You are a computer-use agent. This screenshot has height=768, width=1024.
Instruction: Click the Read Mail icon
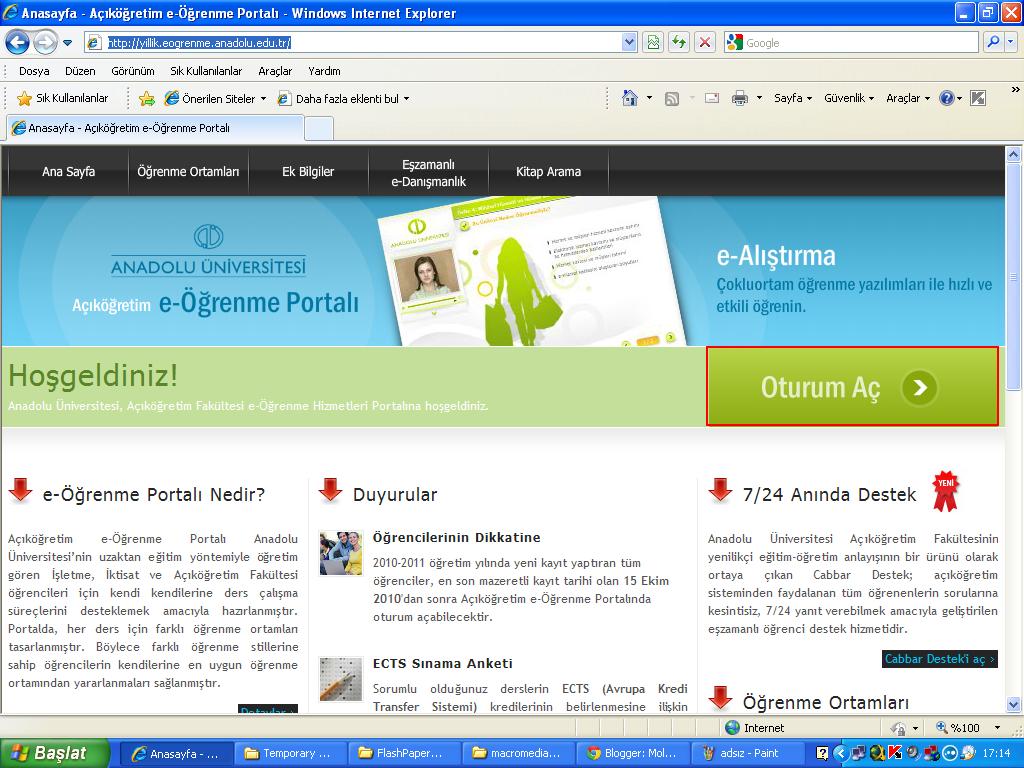[712, 99]
